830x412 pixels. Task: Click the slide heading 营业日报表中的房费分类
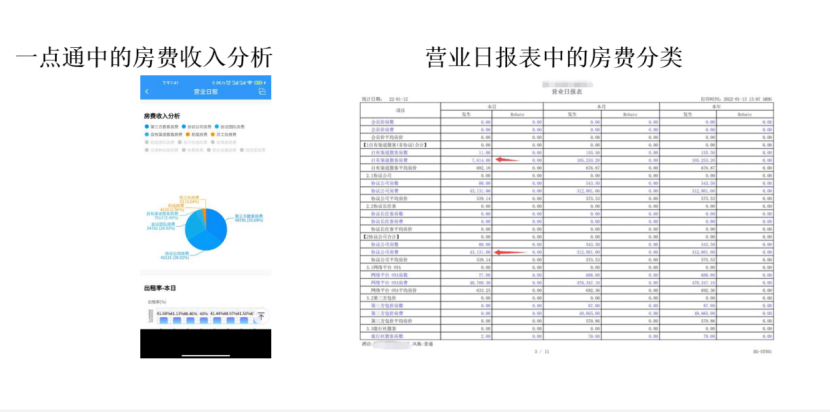tap(554, 57)
